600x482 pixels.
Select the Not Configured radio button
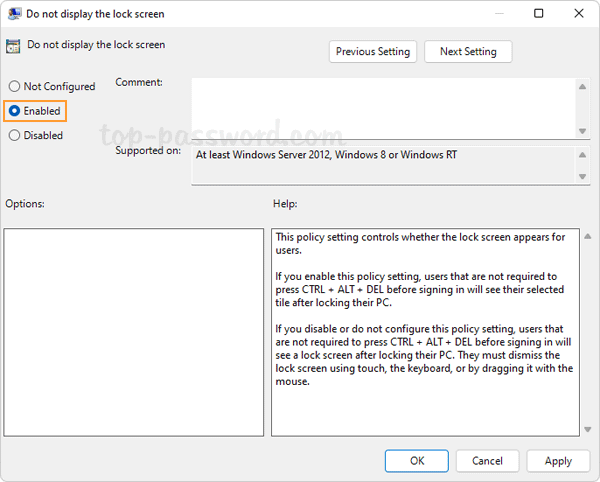[15, 87]
